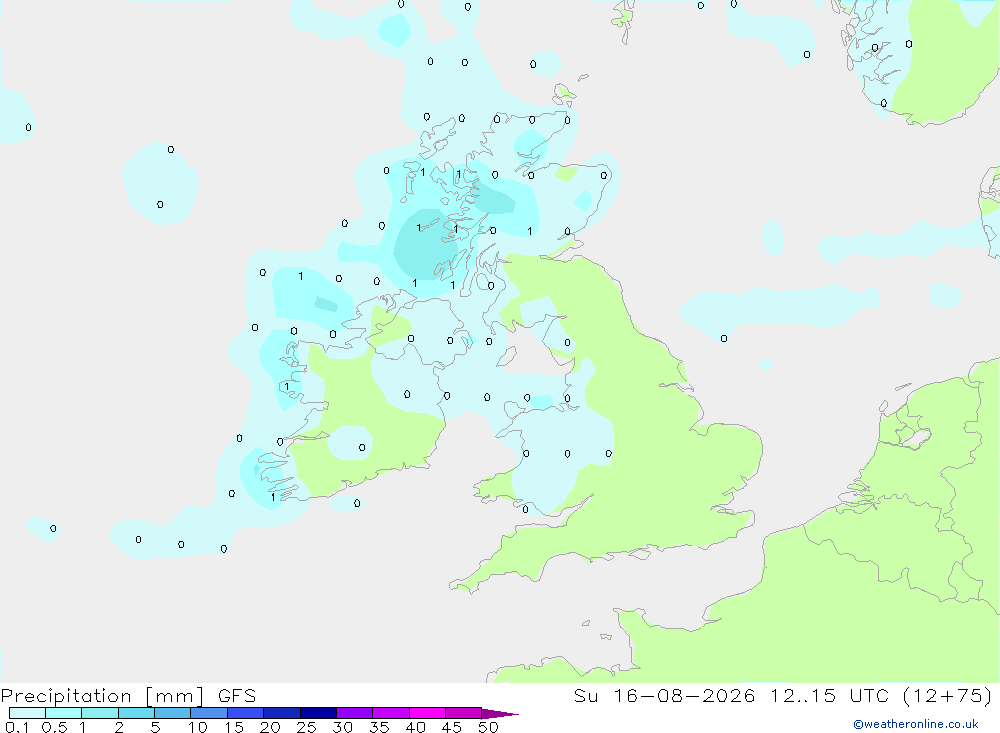This screenshot has height=733, width=1000.
Task: Pick the dark navy 25 mm legend swatch
Action: point(318,713)
